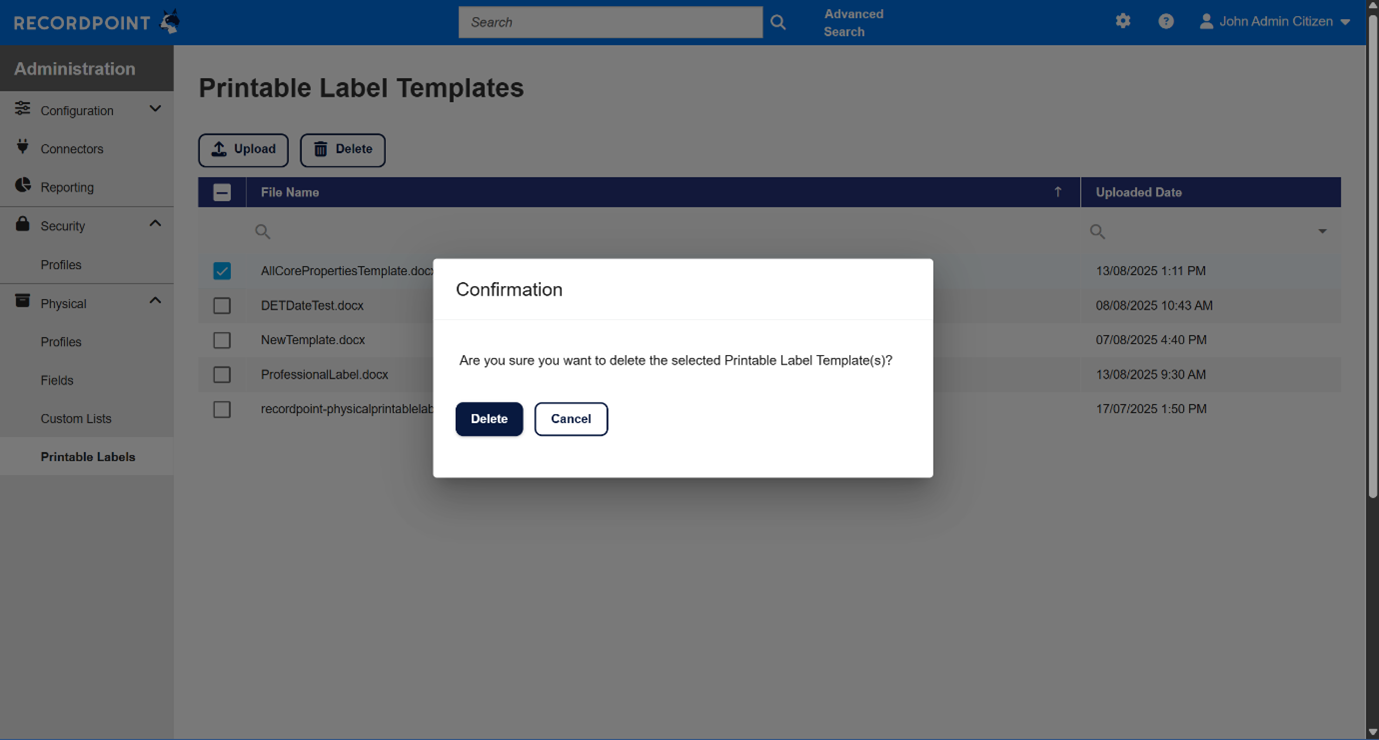Click the Reporting pie chart icon

(x=22, y=186)
